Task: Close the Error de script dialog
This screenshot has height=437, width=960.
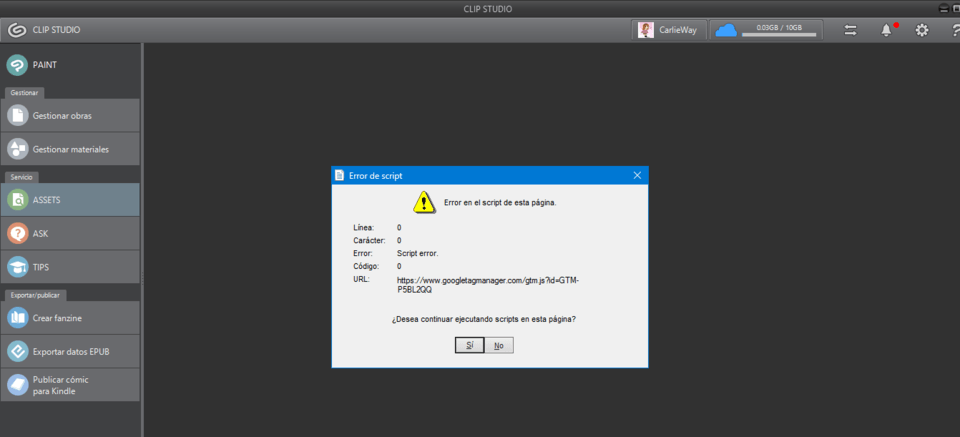Action: click(x=637, y=175)
